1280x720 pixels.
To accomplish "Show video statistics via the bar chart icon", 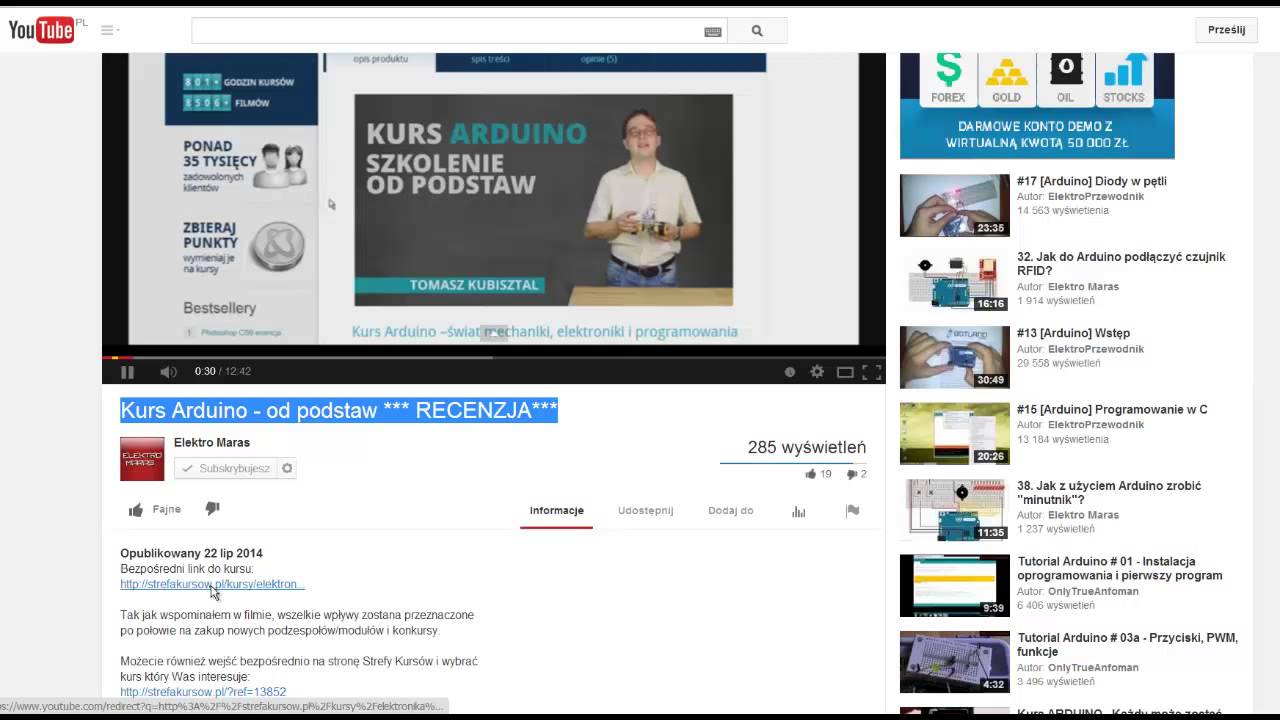I will coord(798,511).
